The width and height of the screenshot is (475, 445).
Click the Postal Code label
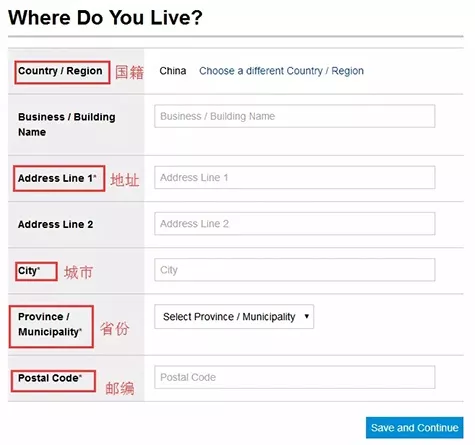[x=50, y=378]
